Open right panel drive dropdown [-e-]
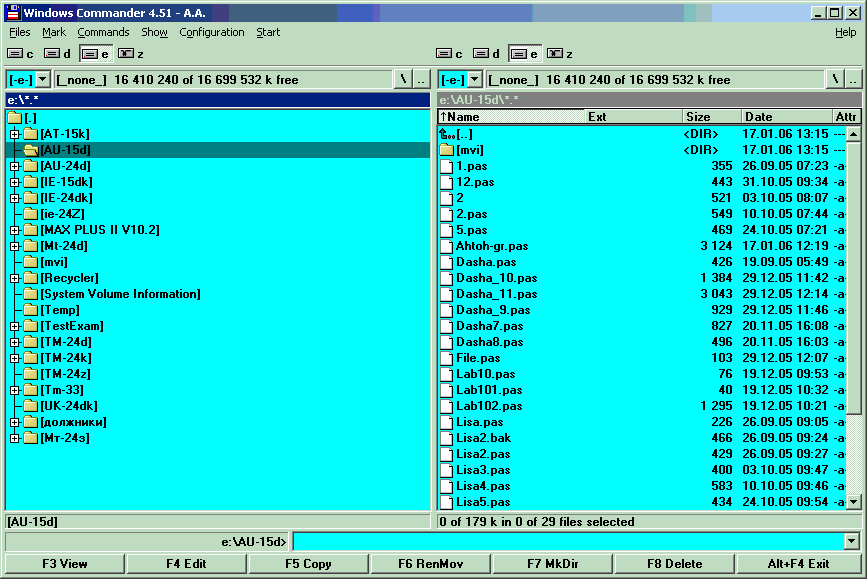This screenshot has height=579, width=867. click(474, 80)
